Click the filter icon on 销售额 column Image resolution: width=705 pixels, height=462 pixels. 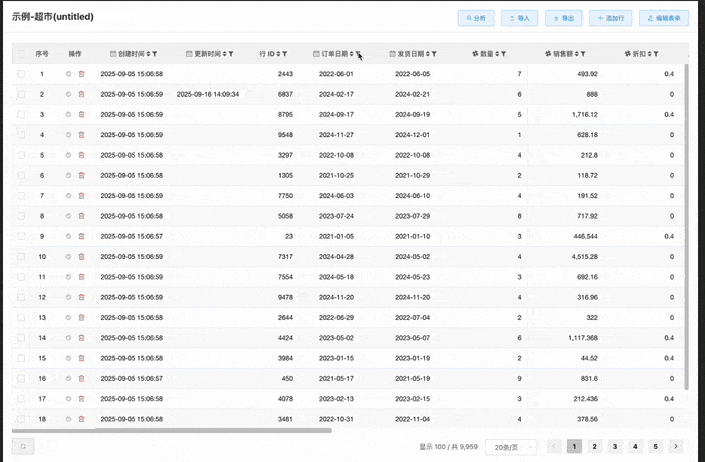click(583, 53)
